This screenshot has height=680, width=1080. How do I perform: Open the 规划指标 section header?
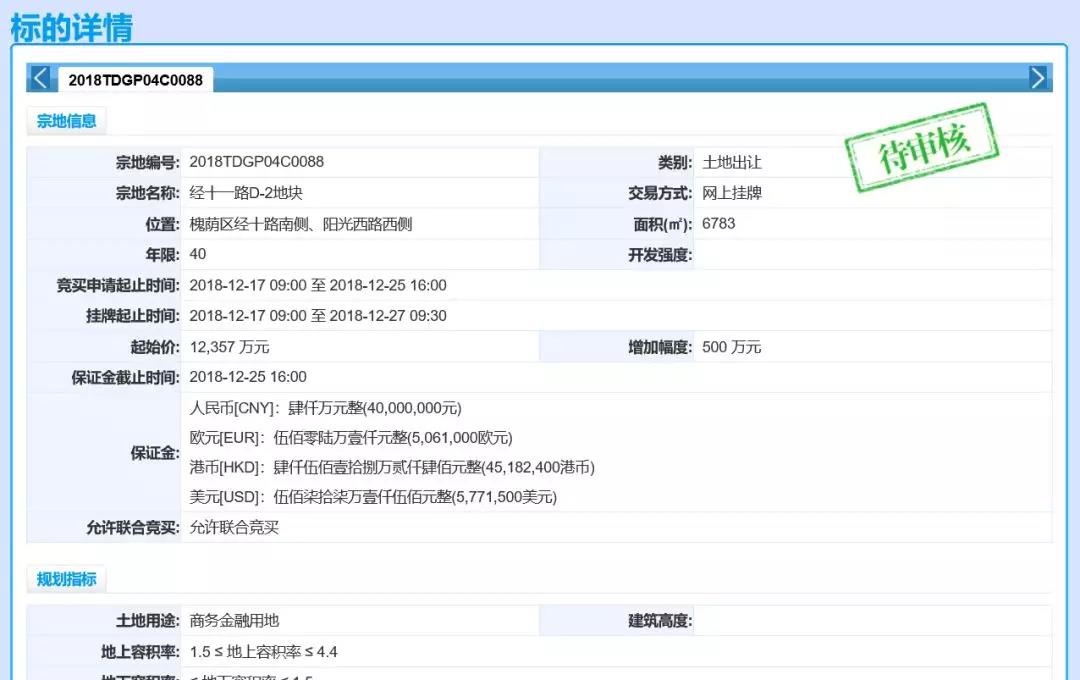click(x=66, y=579)
